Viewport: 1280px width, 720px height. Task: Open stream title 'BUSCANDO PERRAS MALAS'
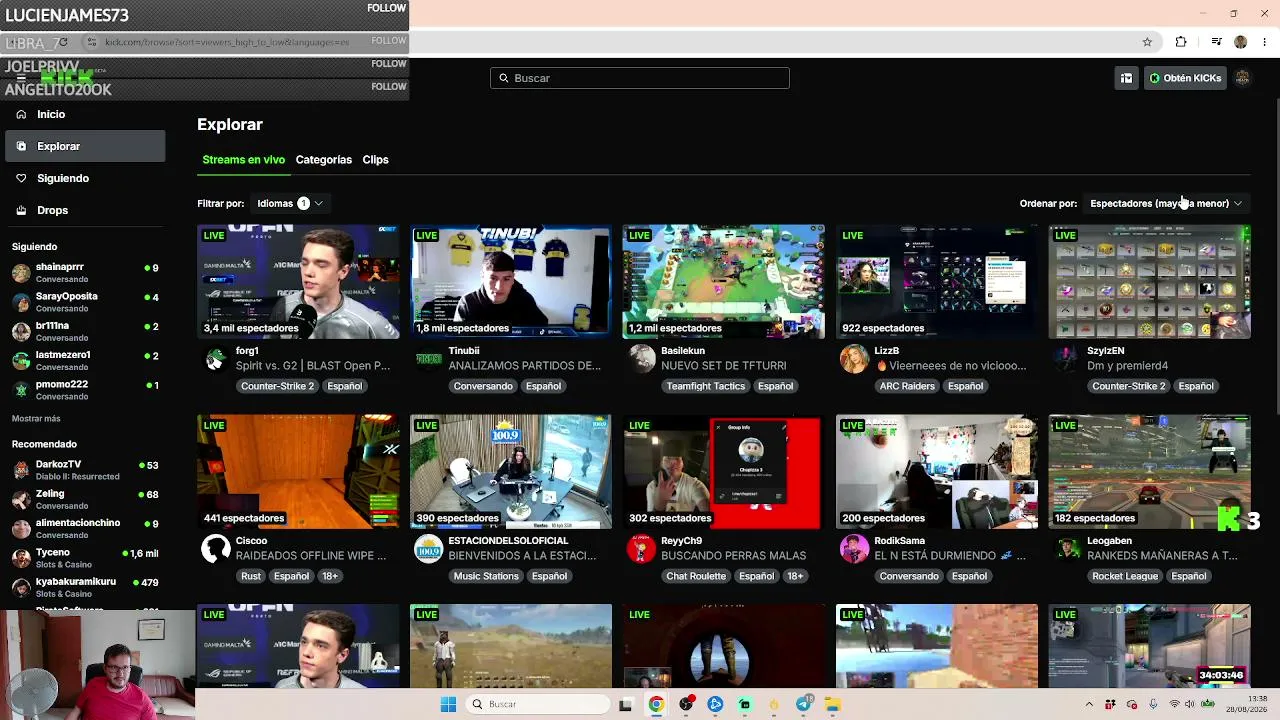click(734, 556)
